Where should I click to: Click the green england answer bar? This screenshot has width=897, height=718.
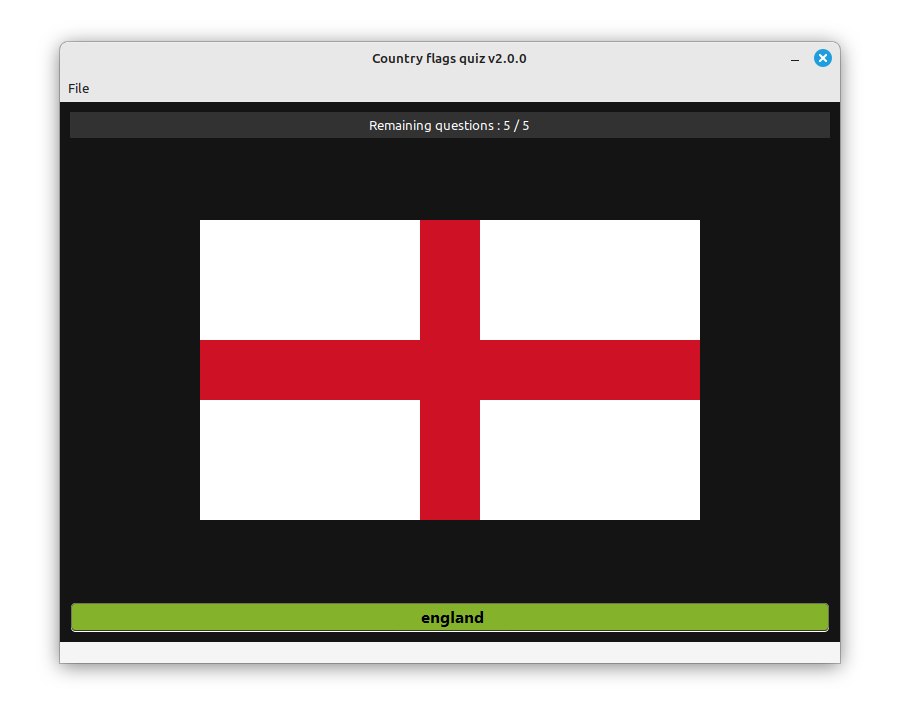[x=449, y=617]
